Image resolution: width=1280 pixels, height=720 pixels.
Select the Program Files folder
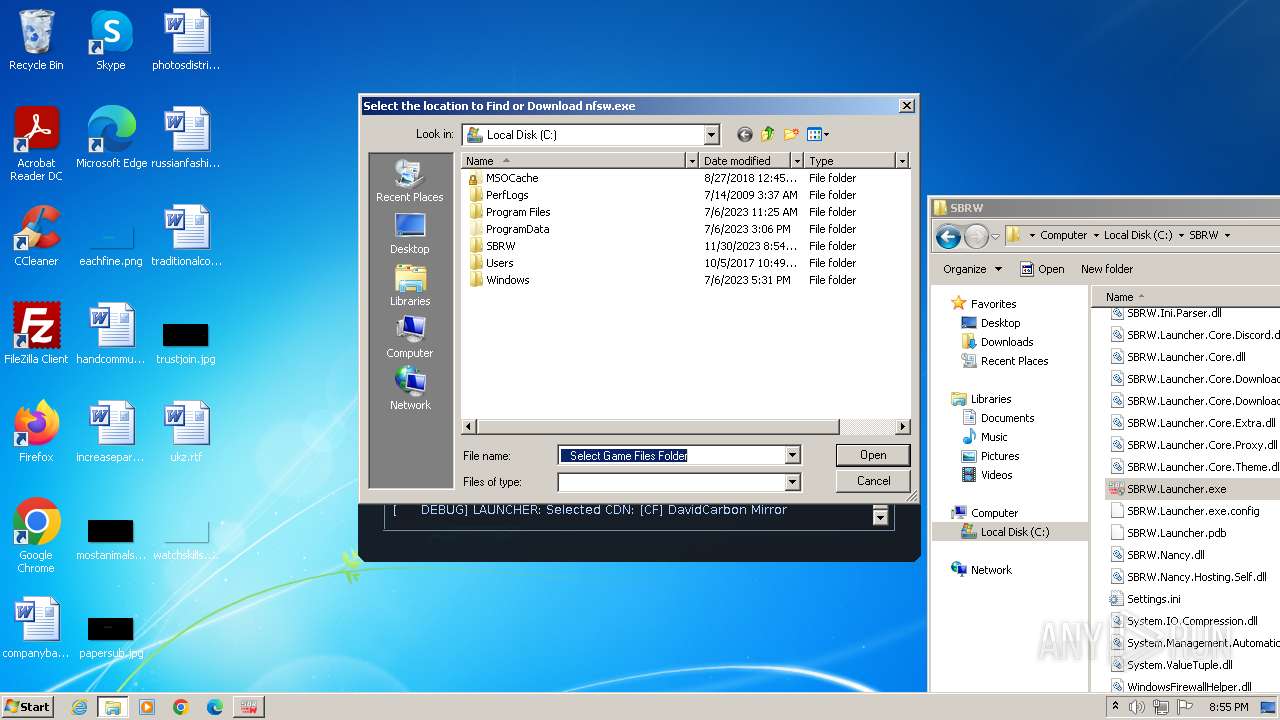[x=518, y=212]
